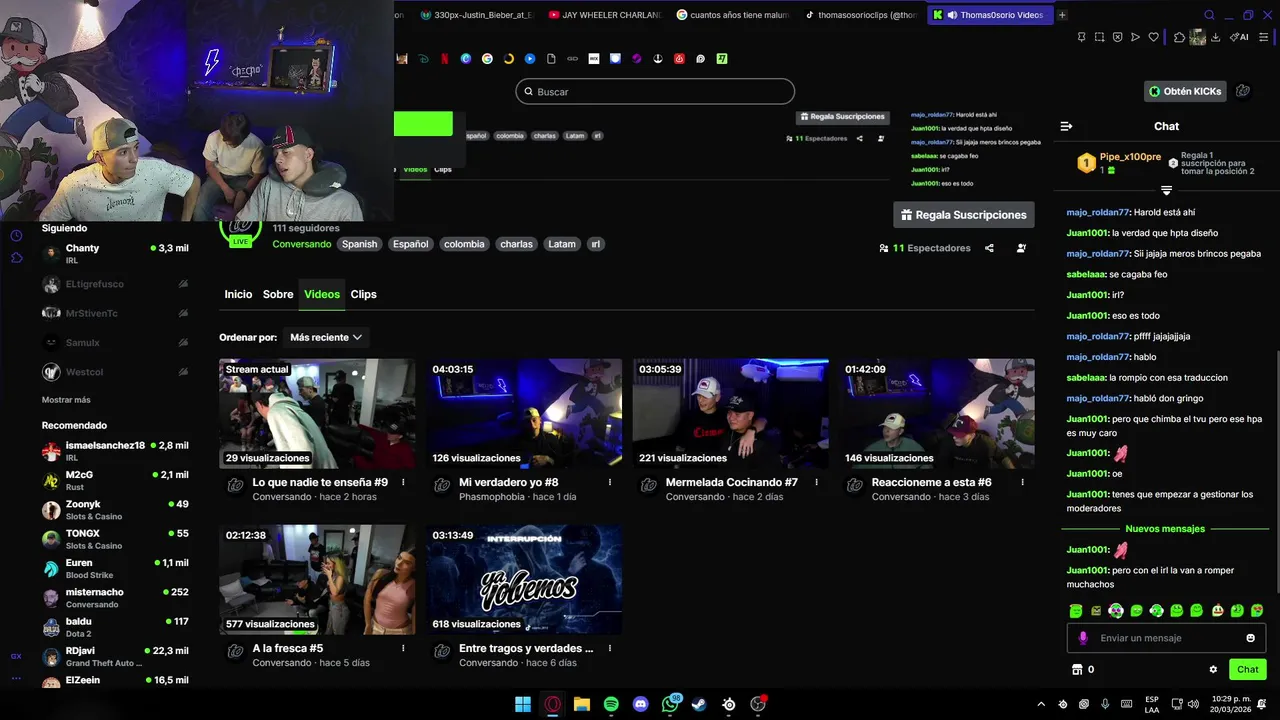Open options menu for Lo que nadie te enseña #9
Viewport: 1280px width, 720px height.
coord(403,482)
